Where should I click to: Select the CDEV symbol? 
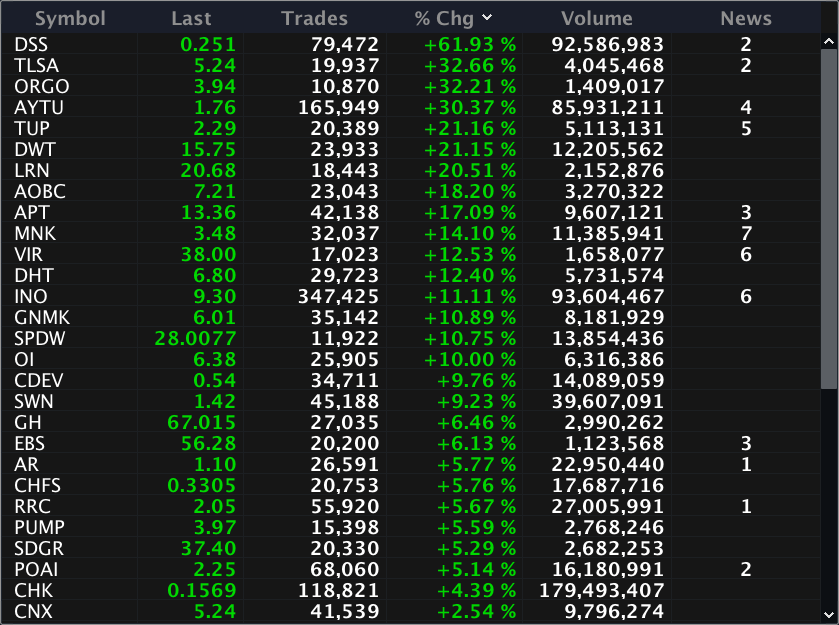39,380
